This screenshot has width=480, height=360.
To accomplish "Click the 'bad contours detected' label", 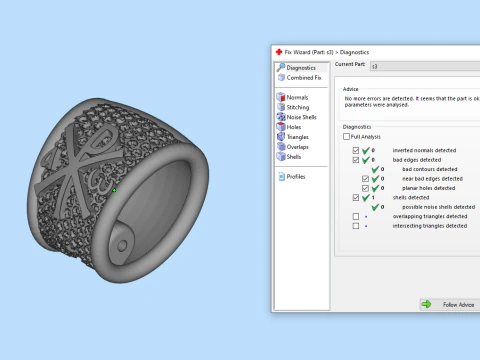I will point(430,169).
